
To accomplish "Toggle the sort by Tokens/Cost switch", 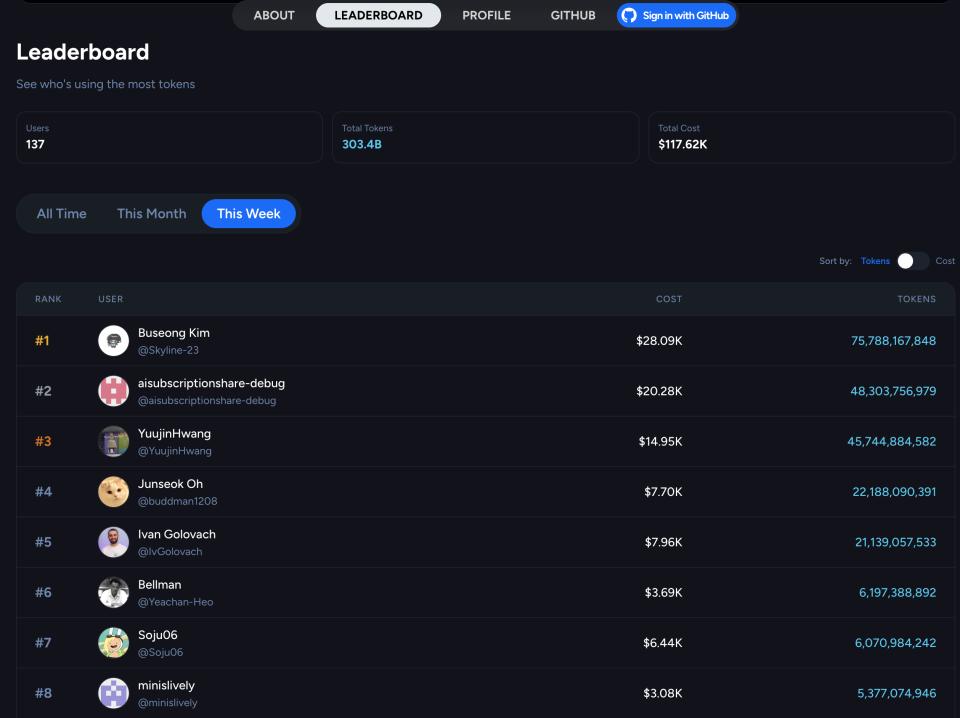I will pos(912,261).
